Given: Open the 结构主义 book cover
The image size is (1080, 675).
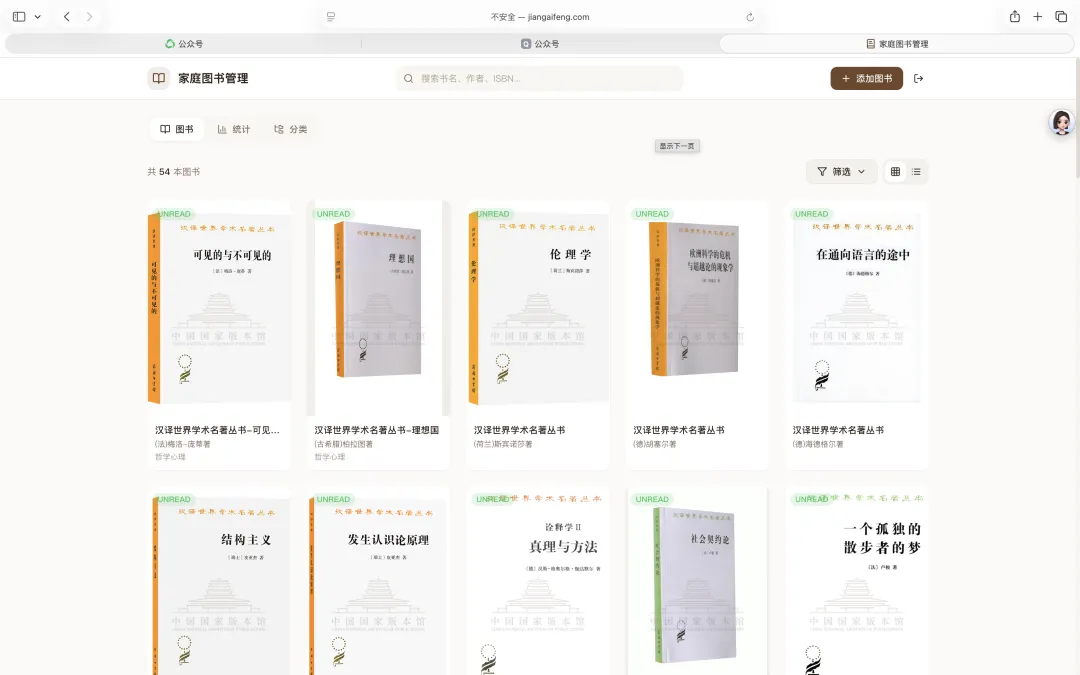Looking at the screenshot, I should coord(219,581).
